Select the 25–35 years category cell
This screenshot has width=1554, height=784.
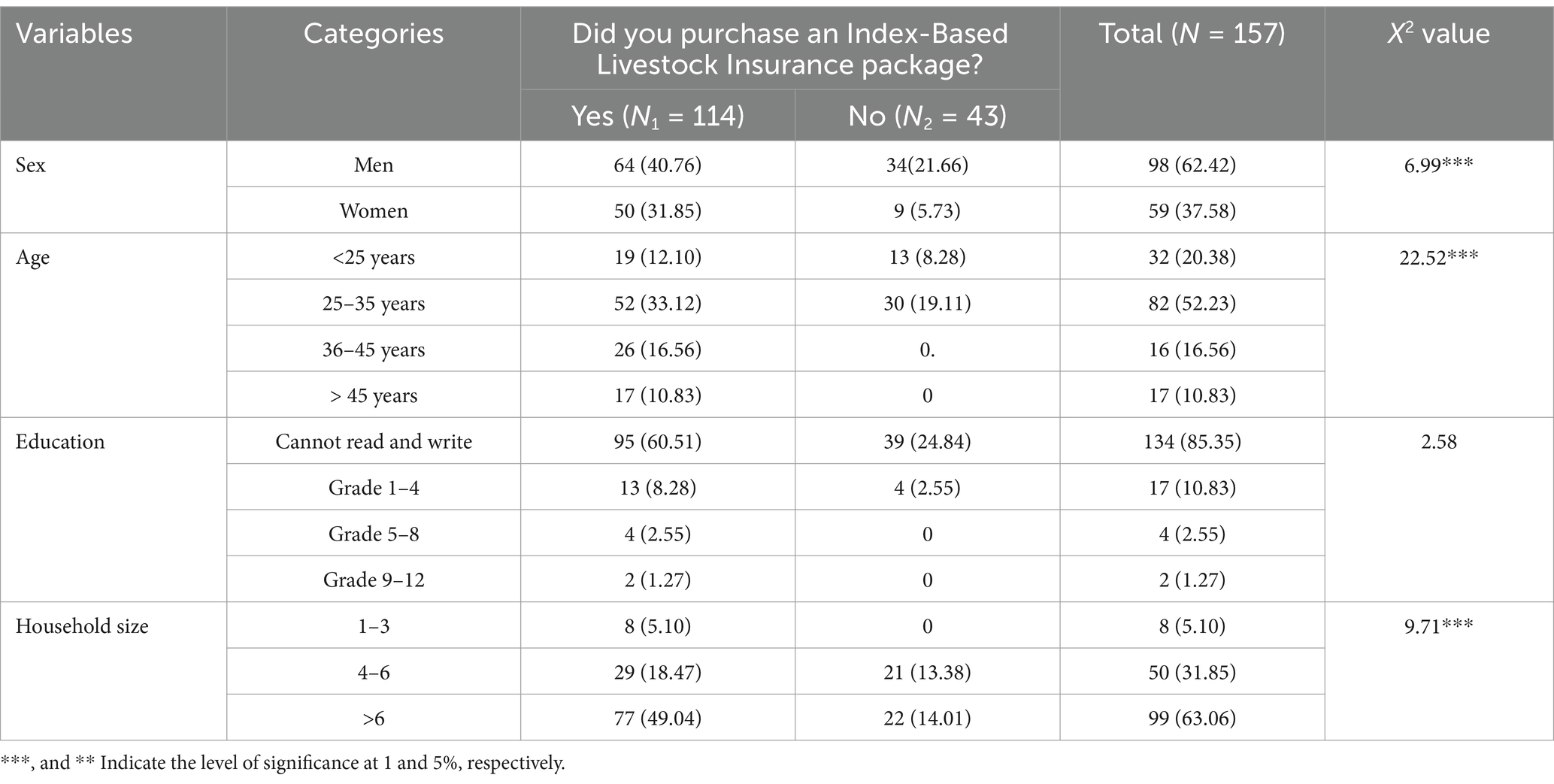pos(374,303)
